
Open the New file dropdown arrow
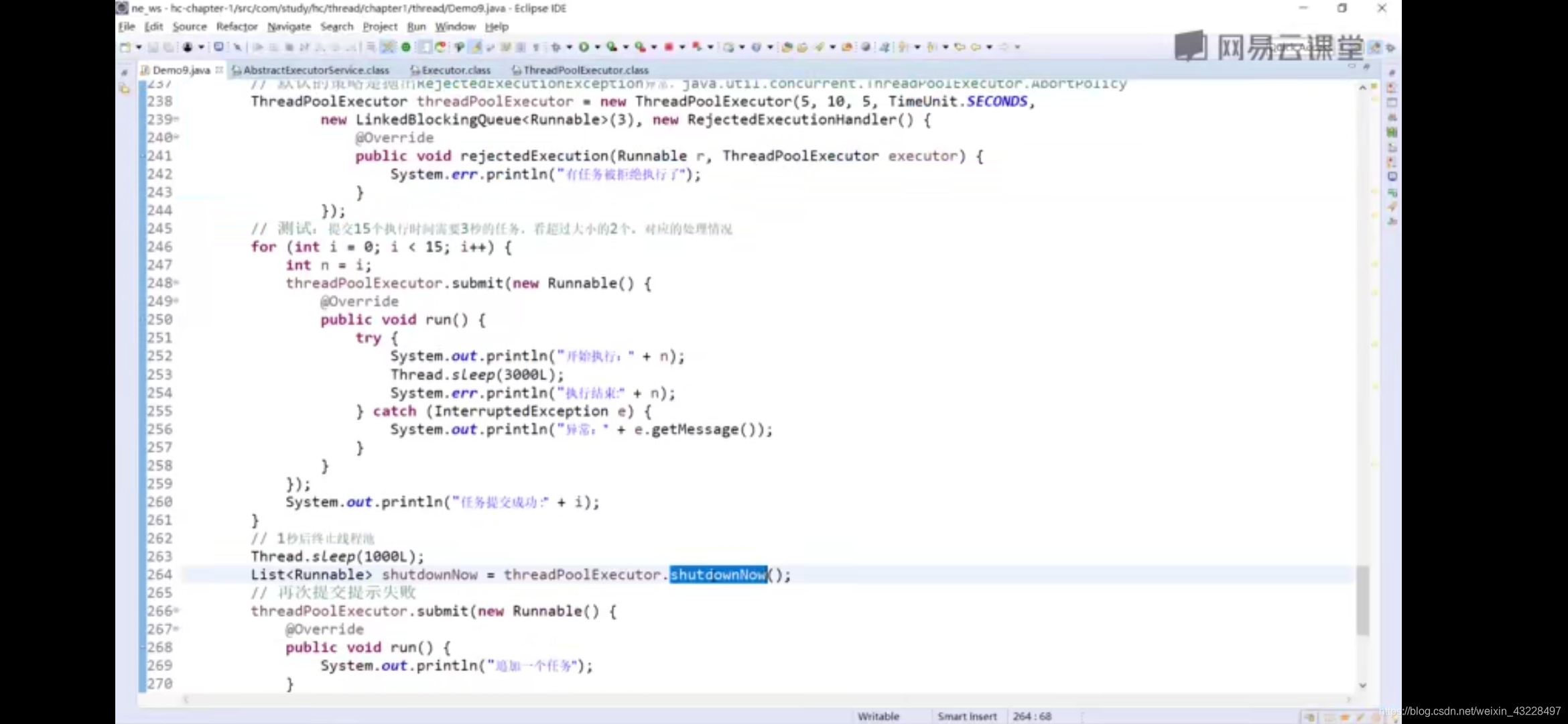tap(138, 47)
